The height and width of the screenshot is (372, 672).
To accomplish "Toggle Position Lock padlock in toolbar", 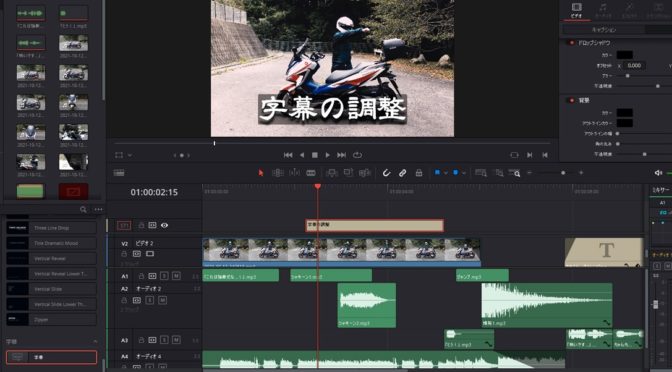I will tap(419, 173).
